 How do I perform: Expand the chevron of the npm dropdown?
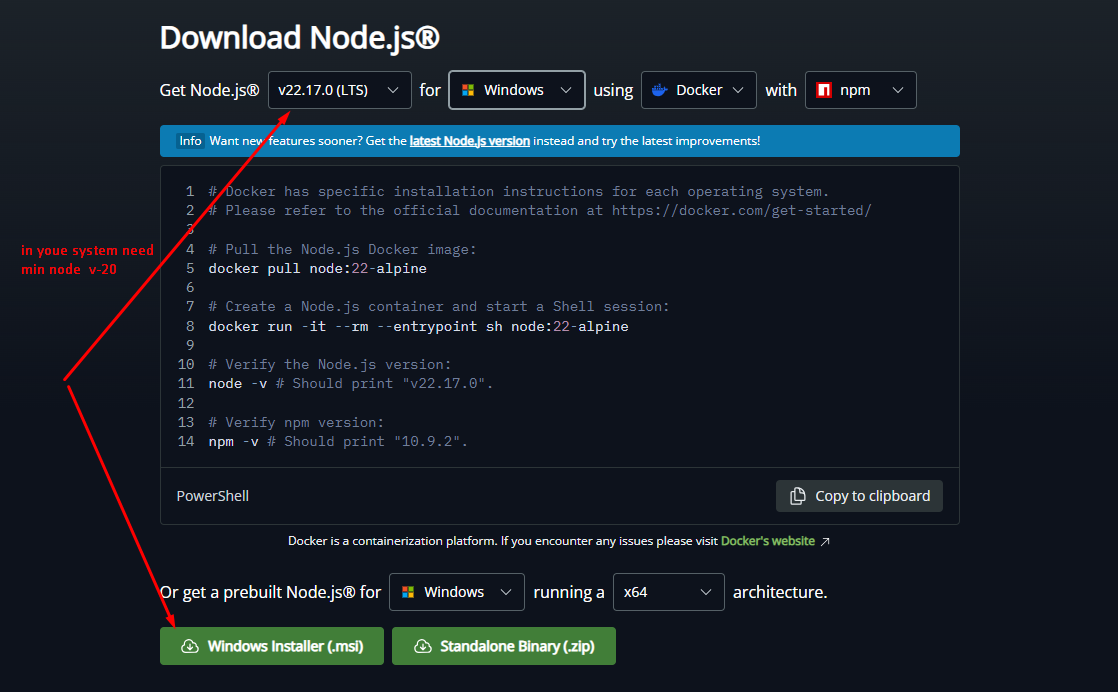pos(897,90)
